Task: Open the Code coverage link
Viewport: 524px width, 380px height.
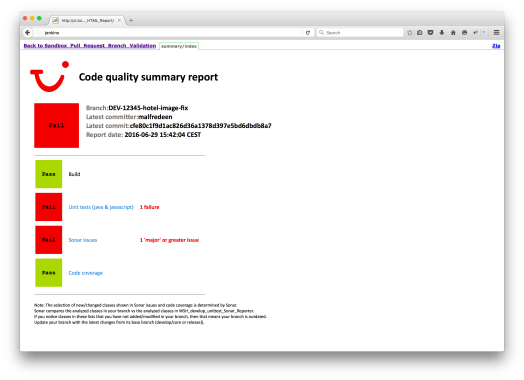Action: point(86,273)
